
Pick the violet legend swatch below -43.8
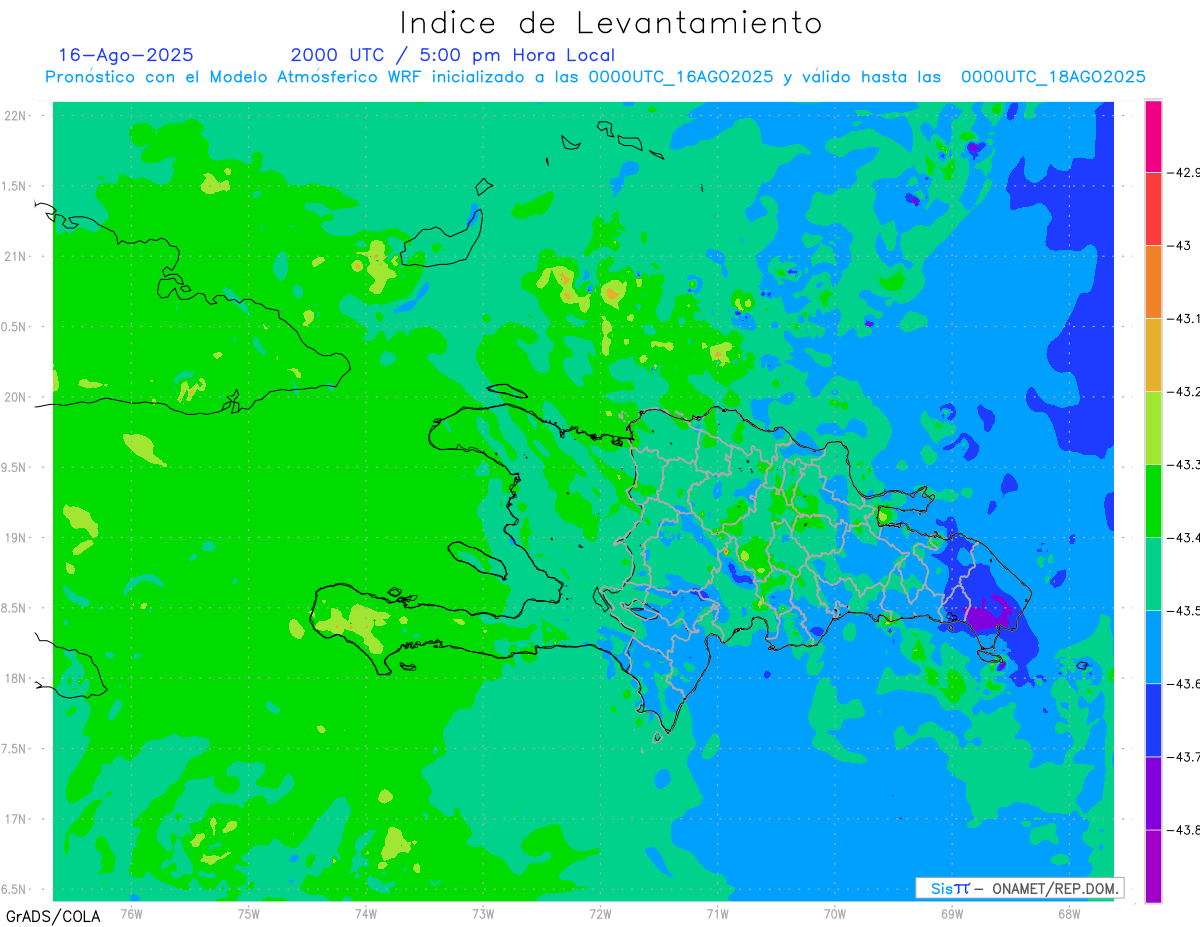1153,866
